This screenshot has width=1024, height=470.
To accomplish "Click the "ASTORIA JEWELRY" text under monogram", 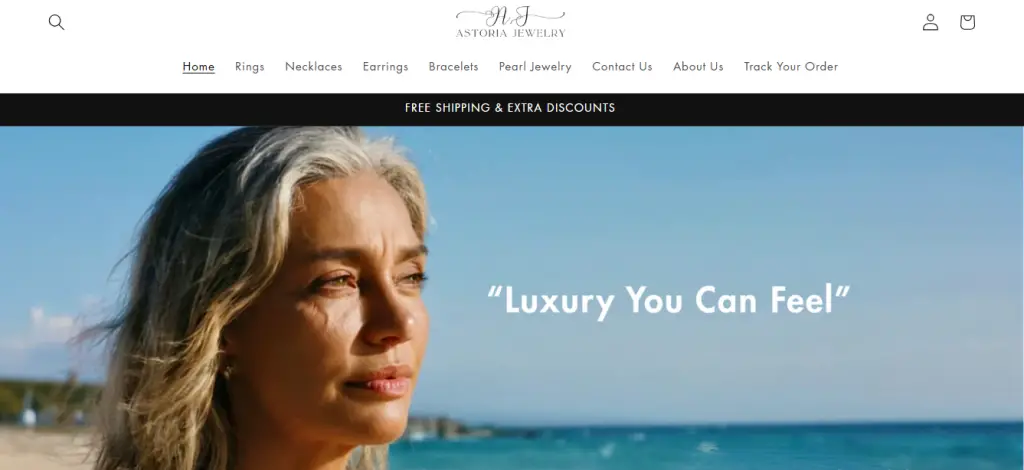I will [511, 33].
